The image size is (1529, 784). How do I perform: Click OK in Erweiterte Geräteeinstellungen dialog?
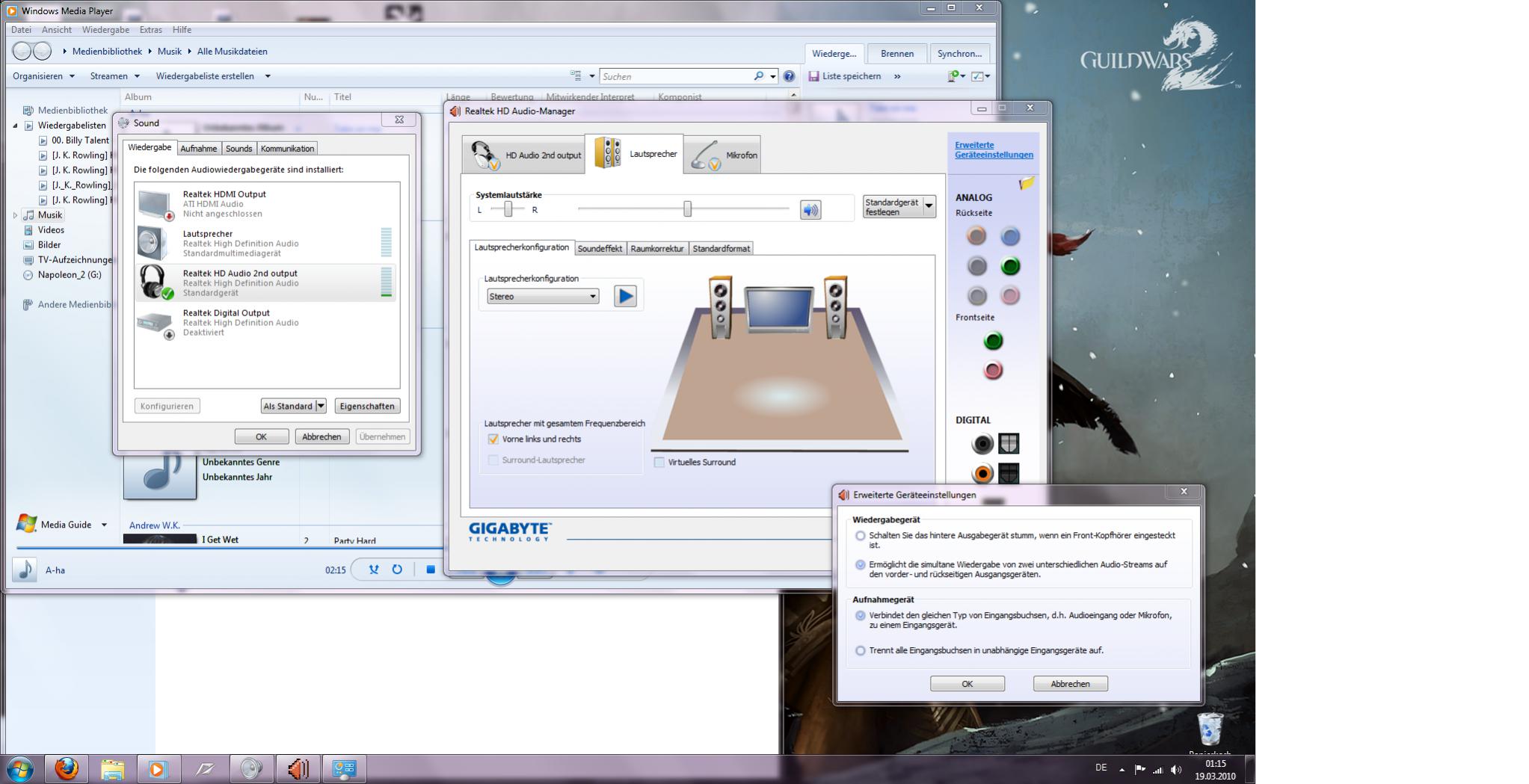(967, 684)
